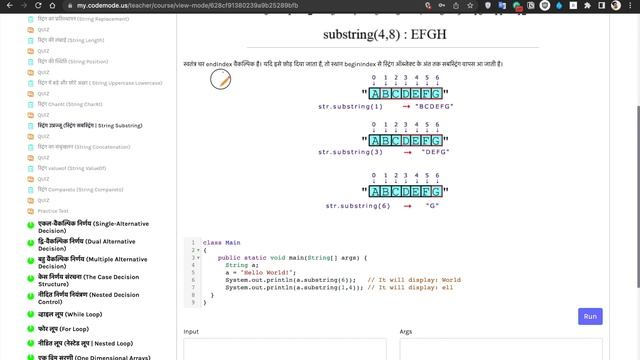
Task: Open the water drop extension icon
Action: pos(559,6)
